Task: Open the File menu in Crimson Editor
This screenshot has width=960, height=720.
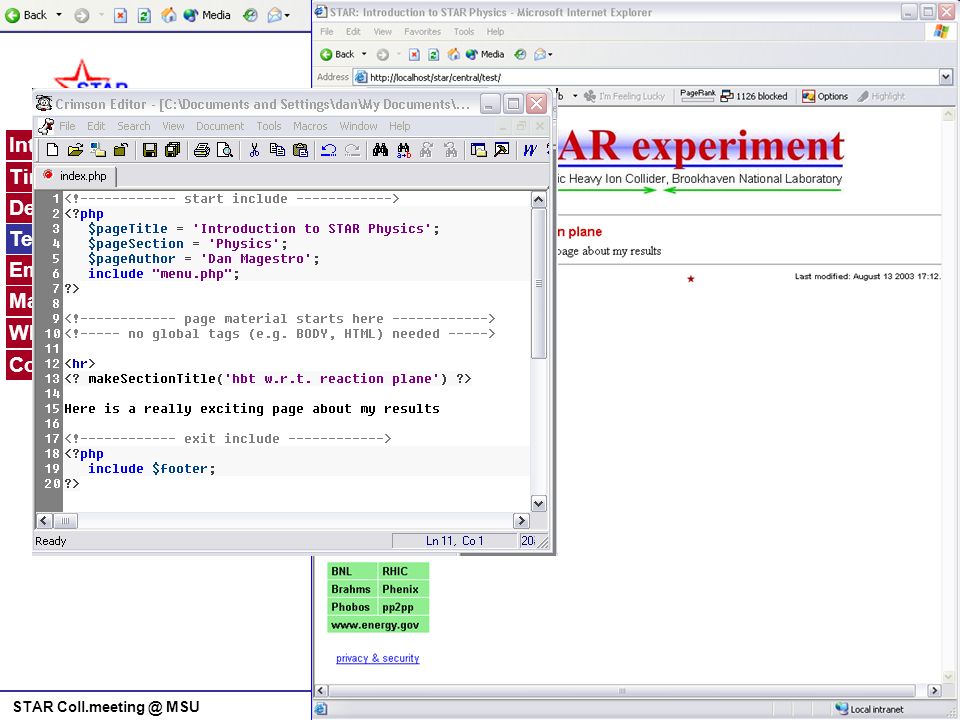Action: (x=67, y=126)
